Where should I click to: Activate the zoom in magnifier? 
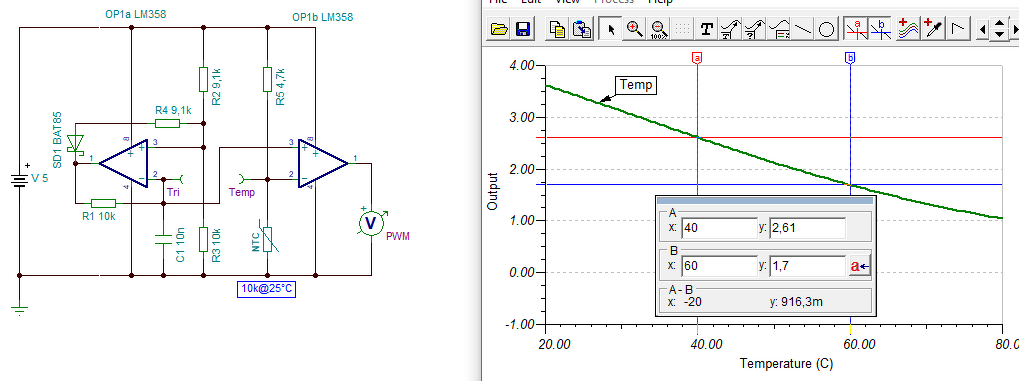click(634, 29)
